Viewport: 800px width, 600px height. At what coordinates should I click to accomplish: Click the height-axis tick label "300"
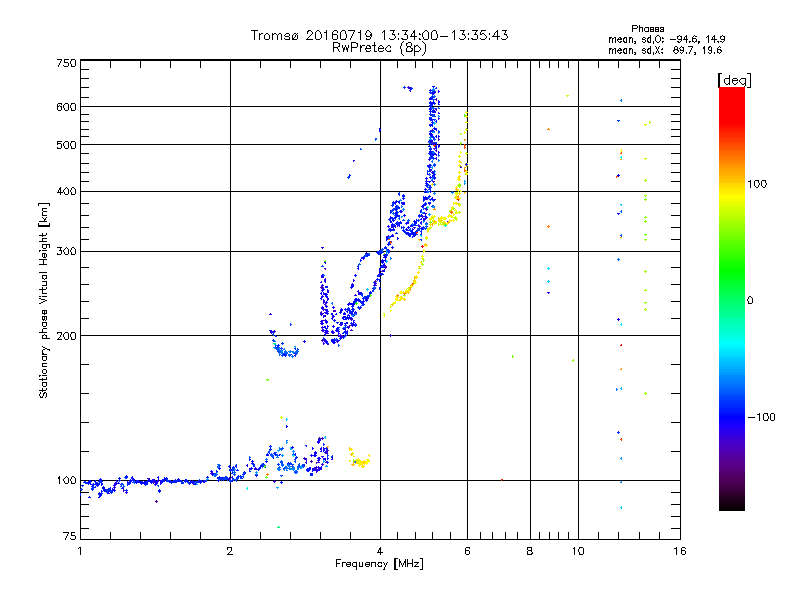click(x=66, y=251)
